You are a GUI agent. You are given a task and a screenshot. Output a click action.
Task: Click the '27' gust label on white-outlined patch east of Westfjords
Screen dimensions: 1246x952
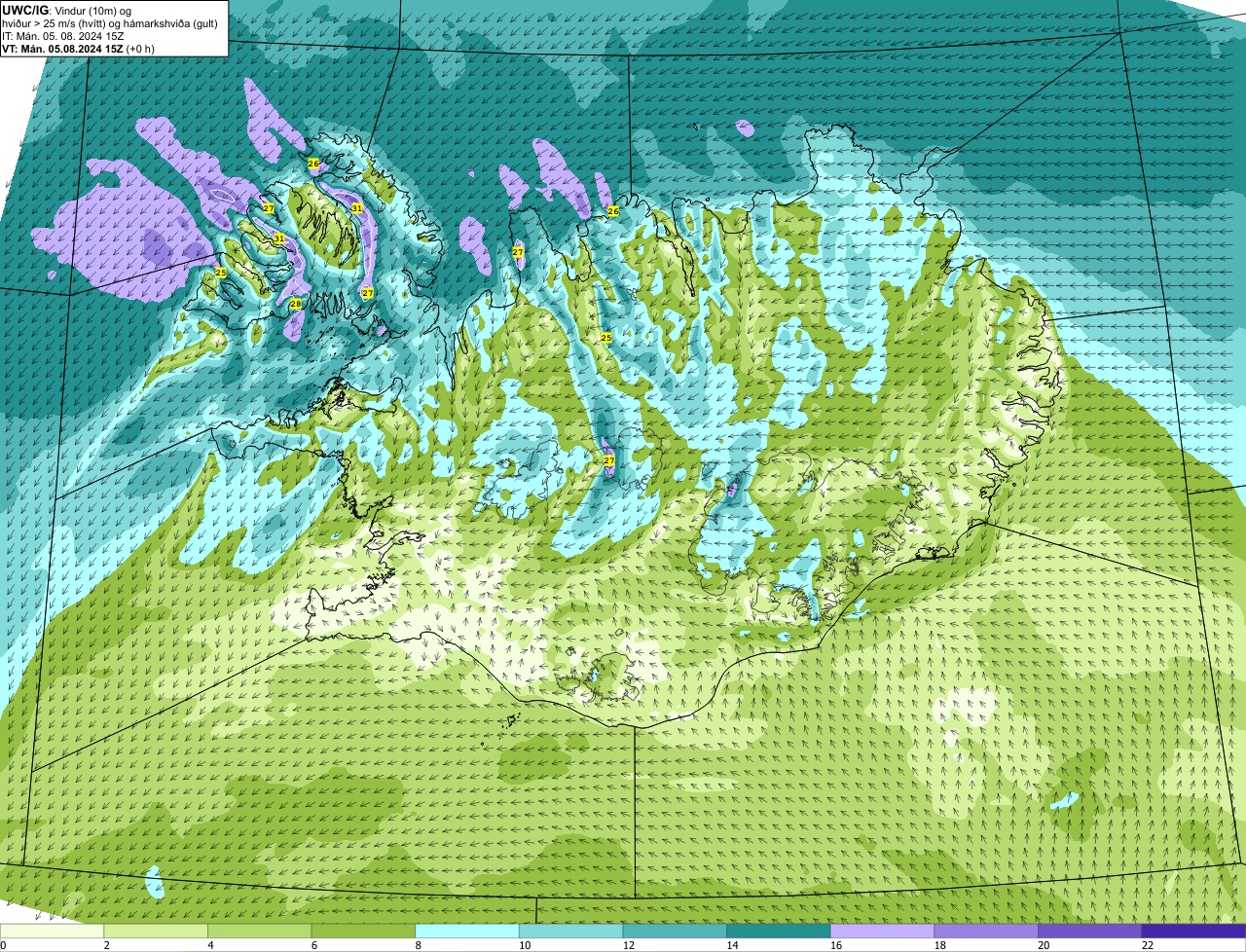(518, 252)
